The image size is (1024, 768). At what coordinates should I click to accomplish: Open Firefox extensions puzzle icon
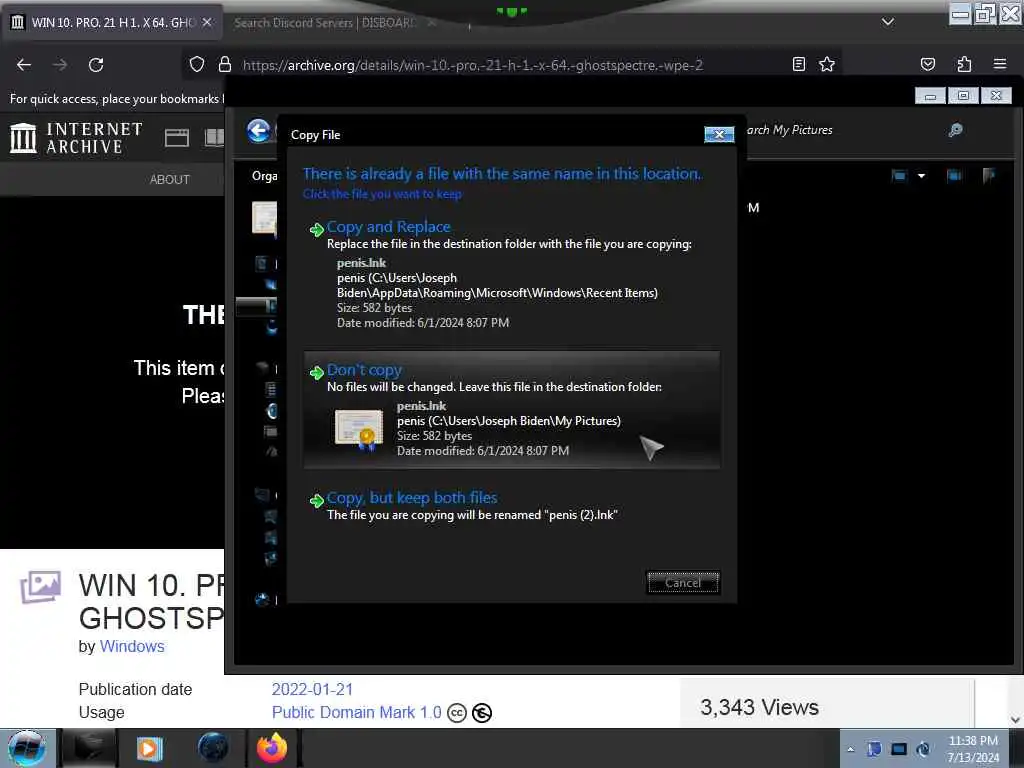964,64
